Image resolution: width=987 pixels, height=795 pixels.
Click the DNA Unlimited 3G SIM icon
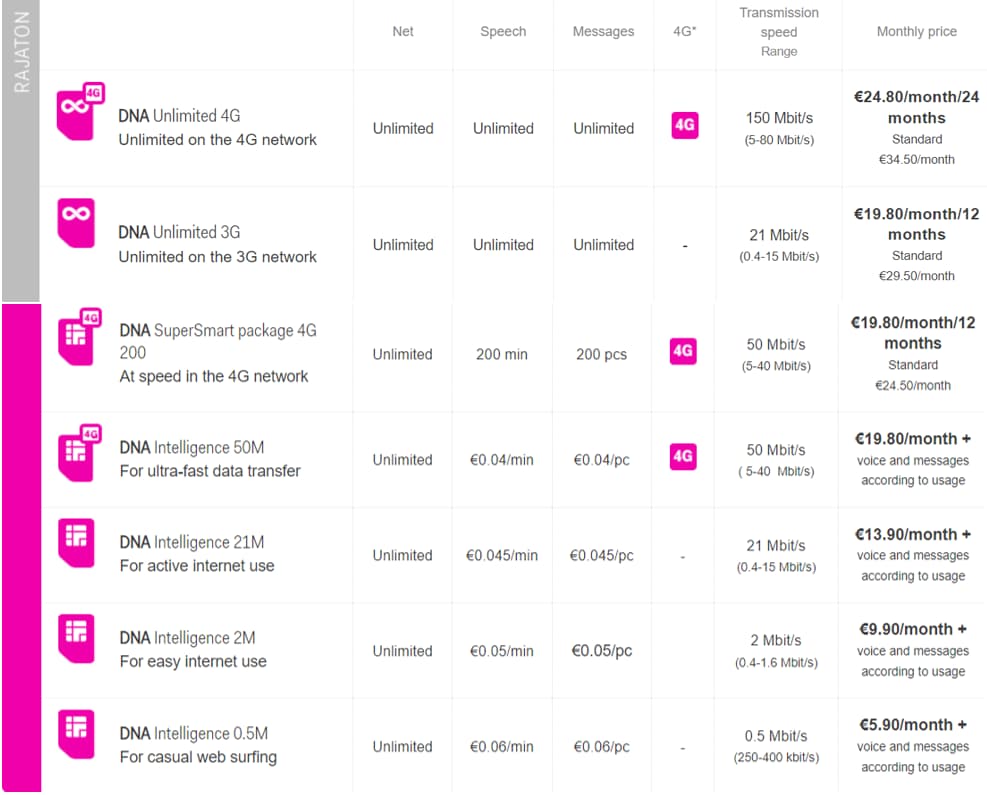[76, 223]
